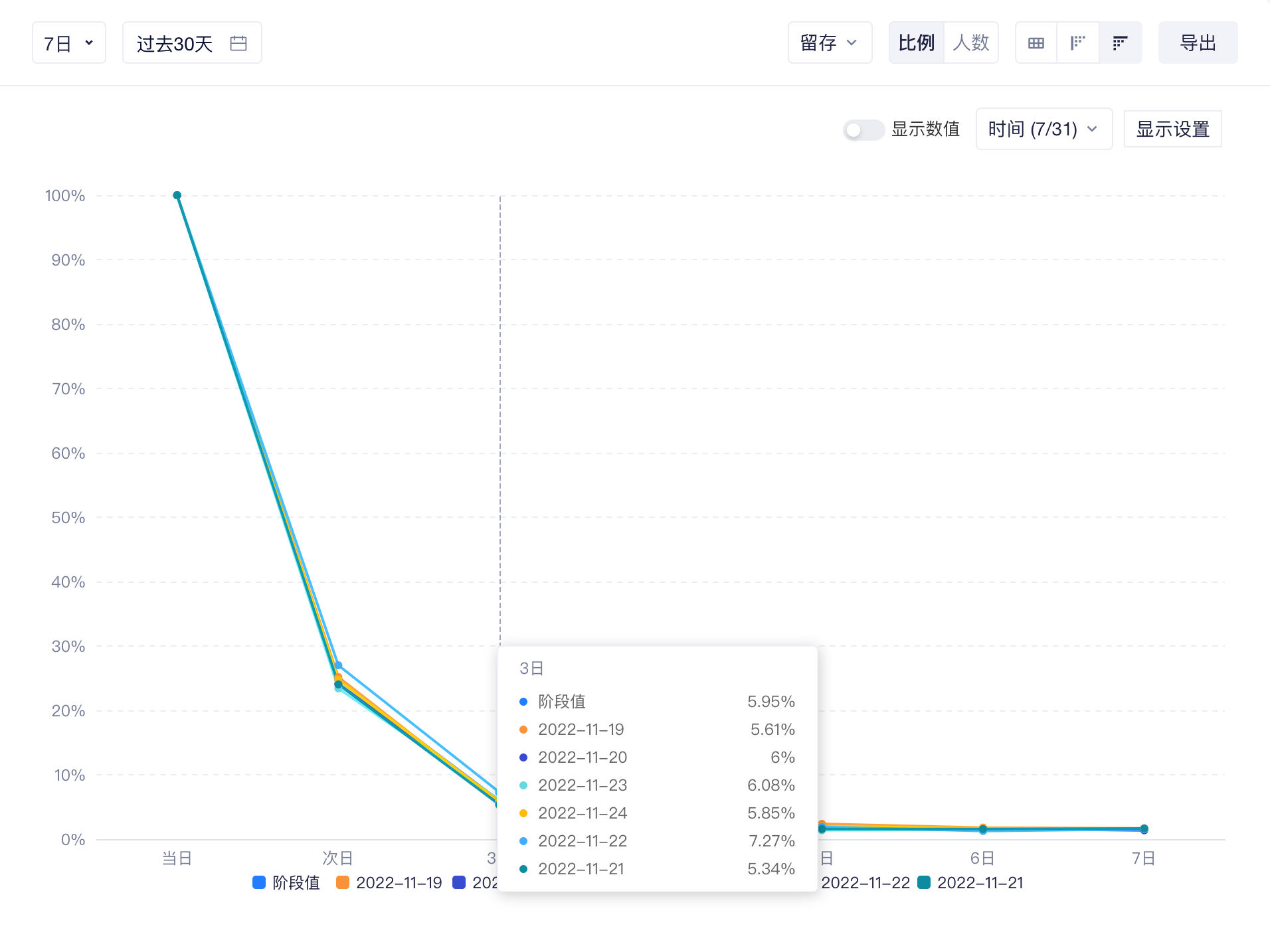The width and height of the screenshot is (1270, 952).
Task: Click the 次日 data point on 2022-11-22 line
Action: pos(338,665)
